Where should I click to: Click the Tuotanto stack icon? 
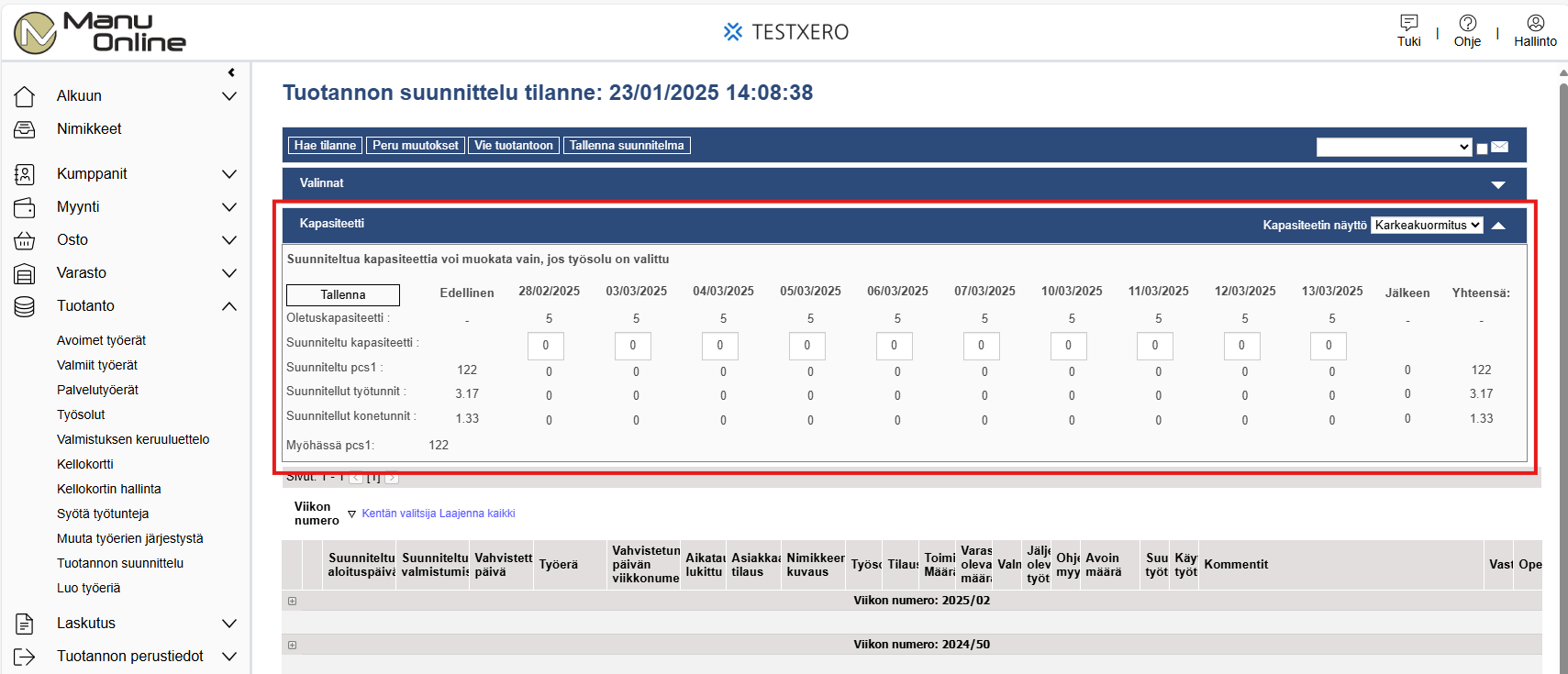pyautogui.click(x=25, y=306)
